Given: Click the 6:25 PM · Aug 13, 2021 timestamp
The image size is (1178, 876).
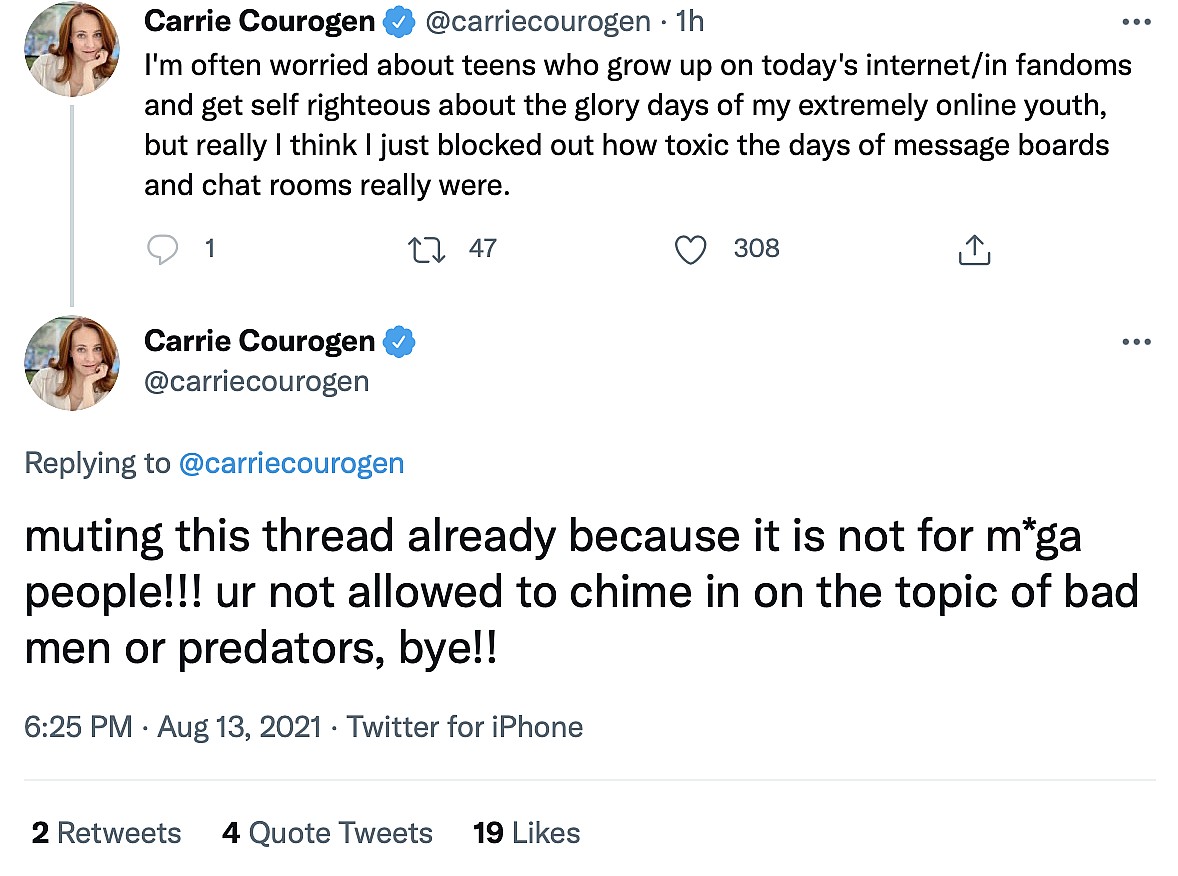Looking at the screenshot, I should click(x=172, y=726).
